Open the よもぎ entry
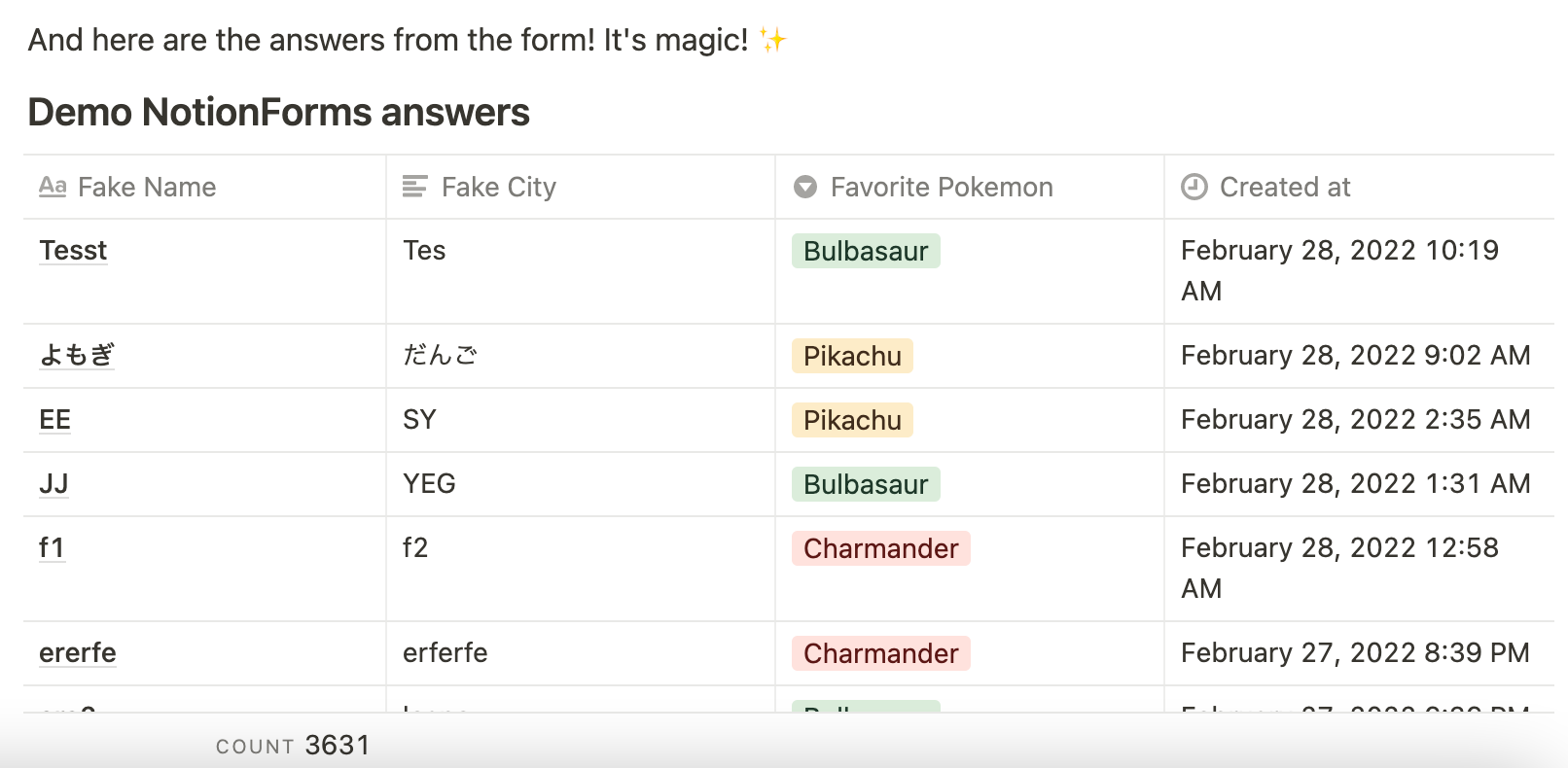 tap(77, 356)
